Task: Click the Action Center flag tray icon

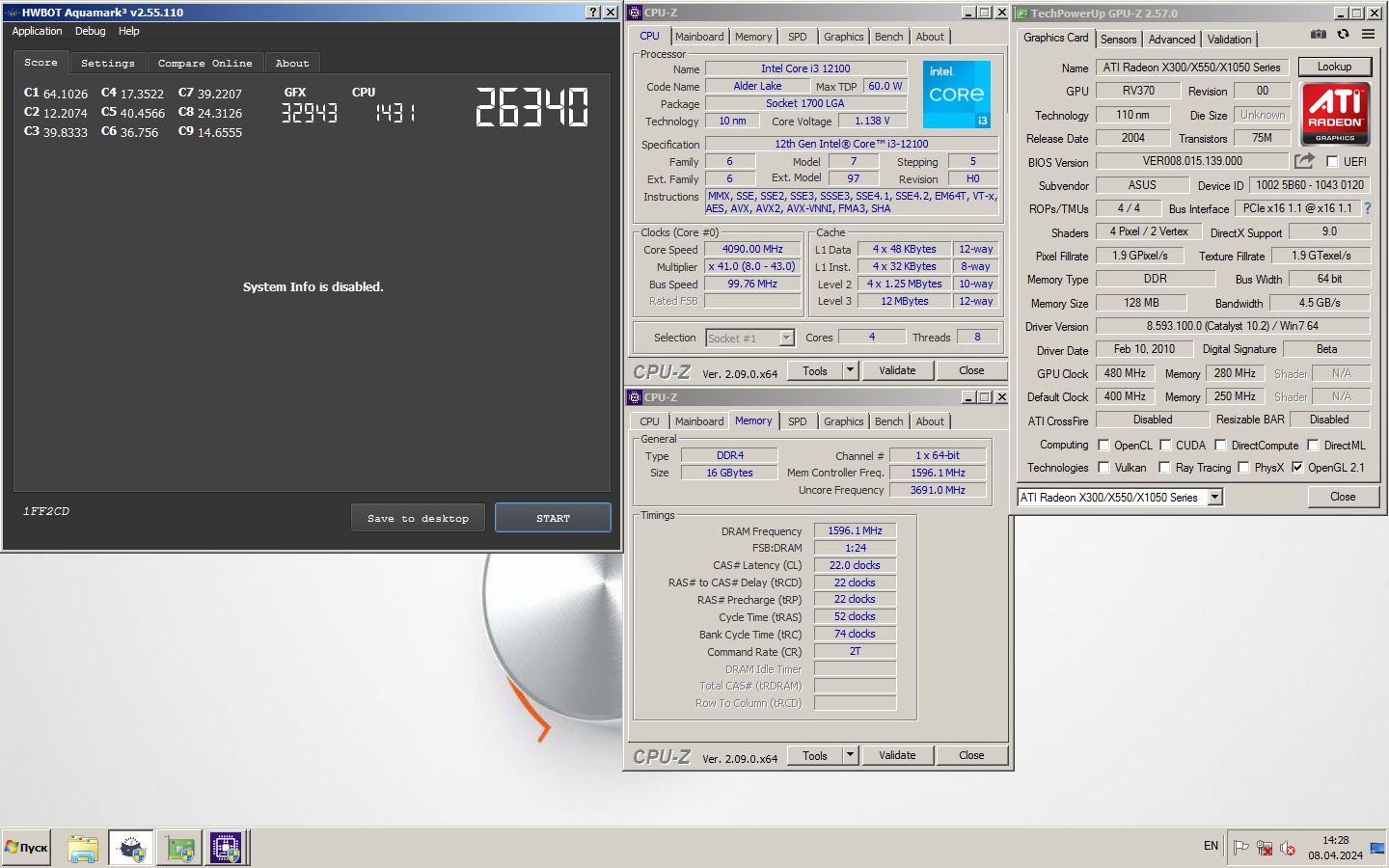Action: pos(1240,848)
